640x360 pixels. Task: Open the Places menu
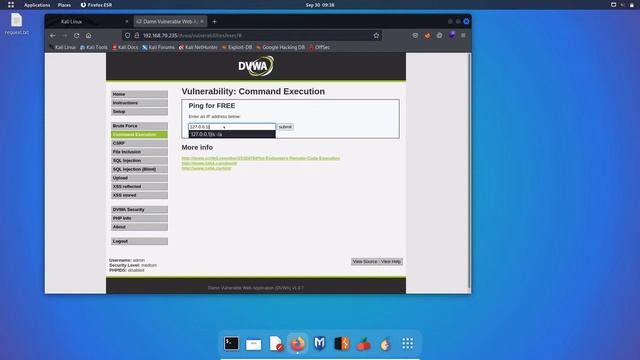[x=64, y=5]
